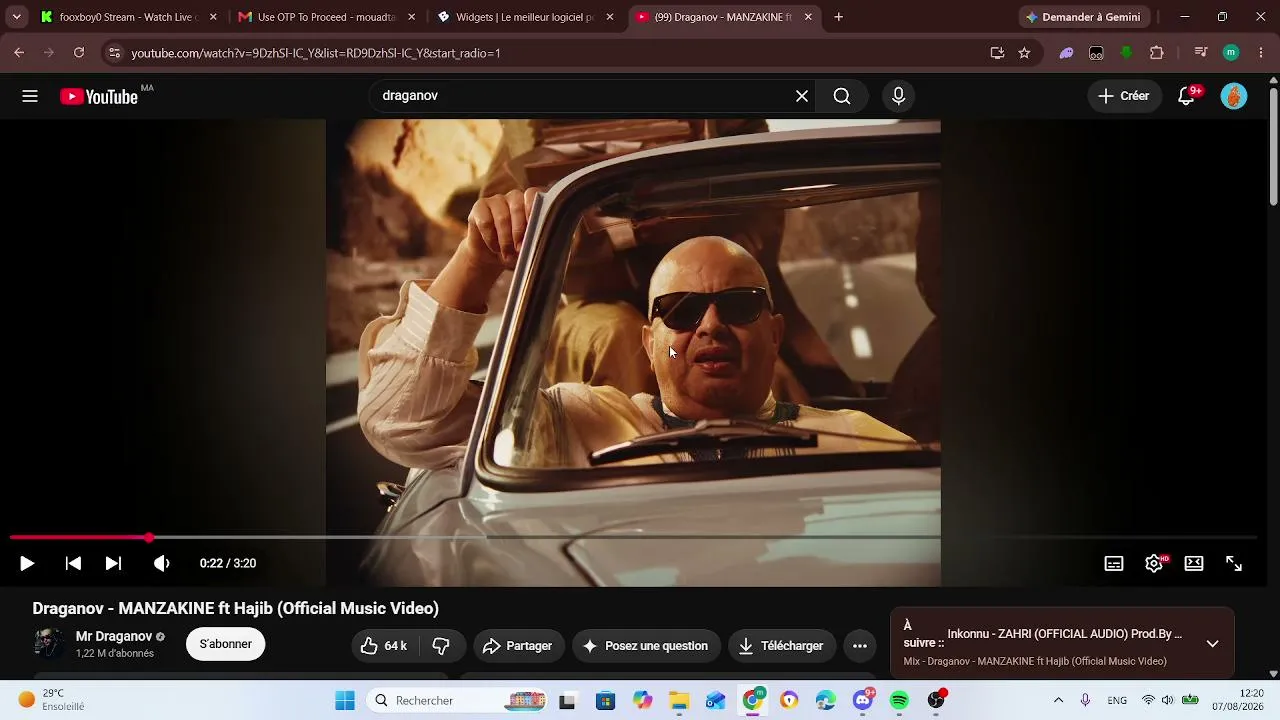Open the tab search dropdown arrow

16,17
